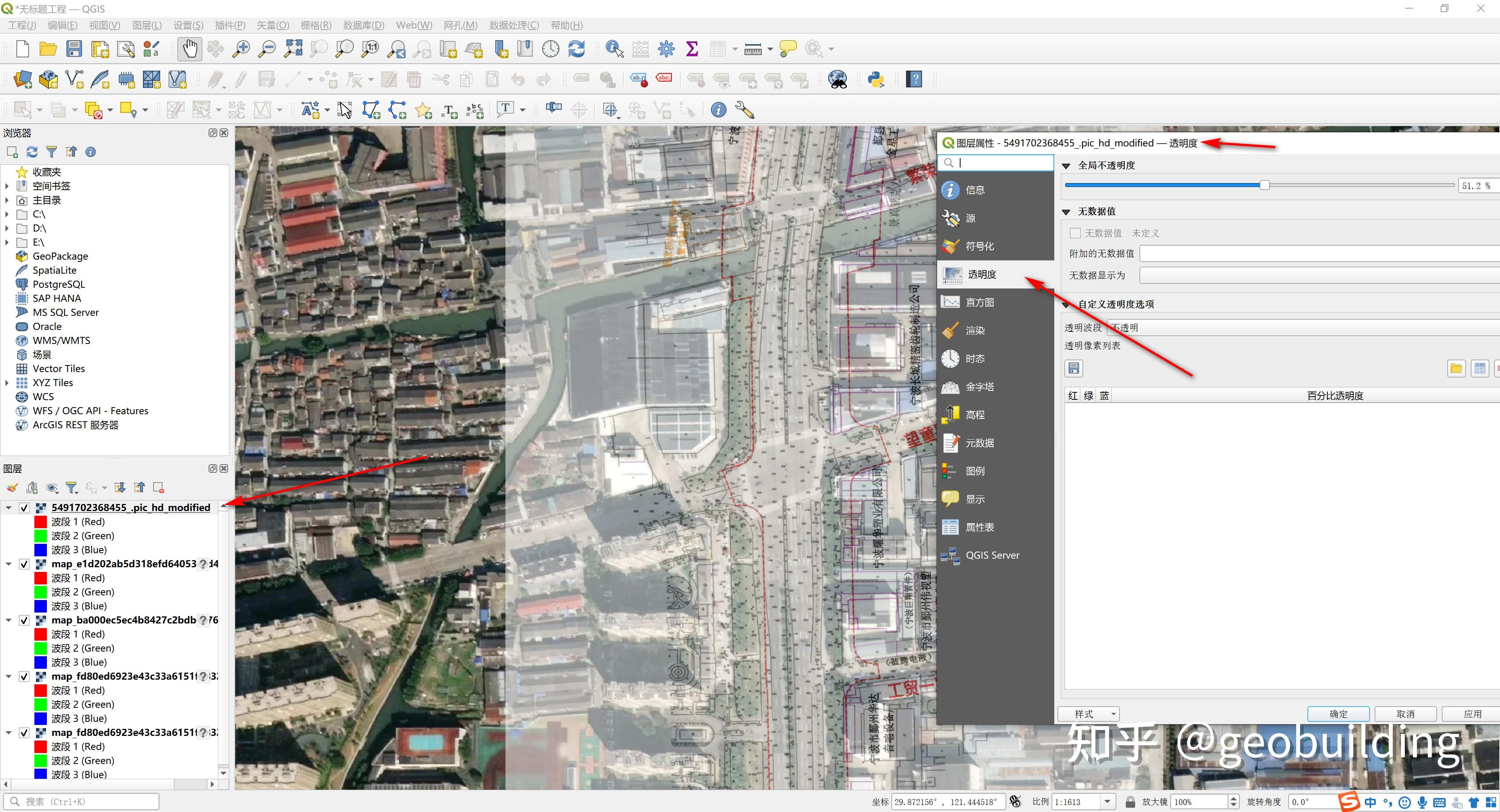Toggle visibility of 5491702368455_.pic_hd_modified layer
The height and width of the screenshot is (812, 1500).
24,507
